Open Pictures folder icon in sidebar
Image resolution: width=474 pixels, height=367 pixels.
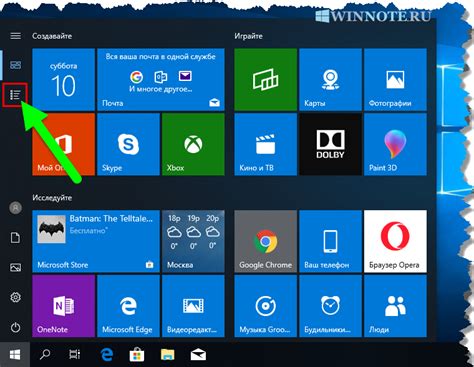point(15,267)
